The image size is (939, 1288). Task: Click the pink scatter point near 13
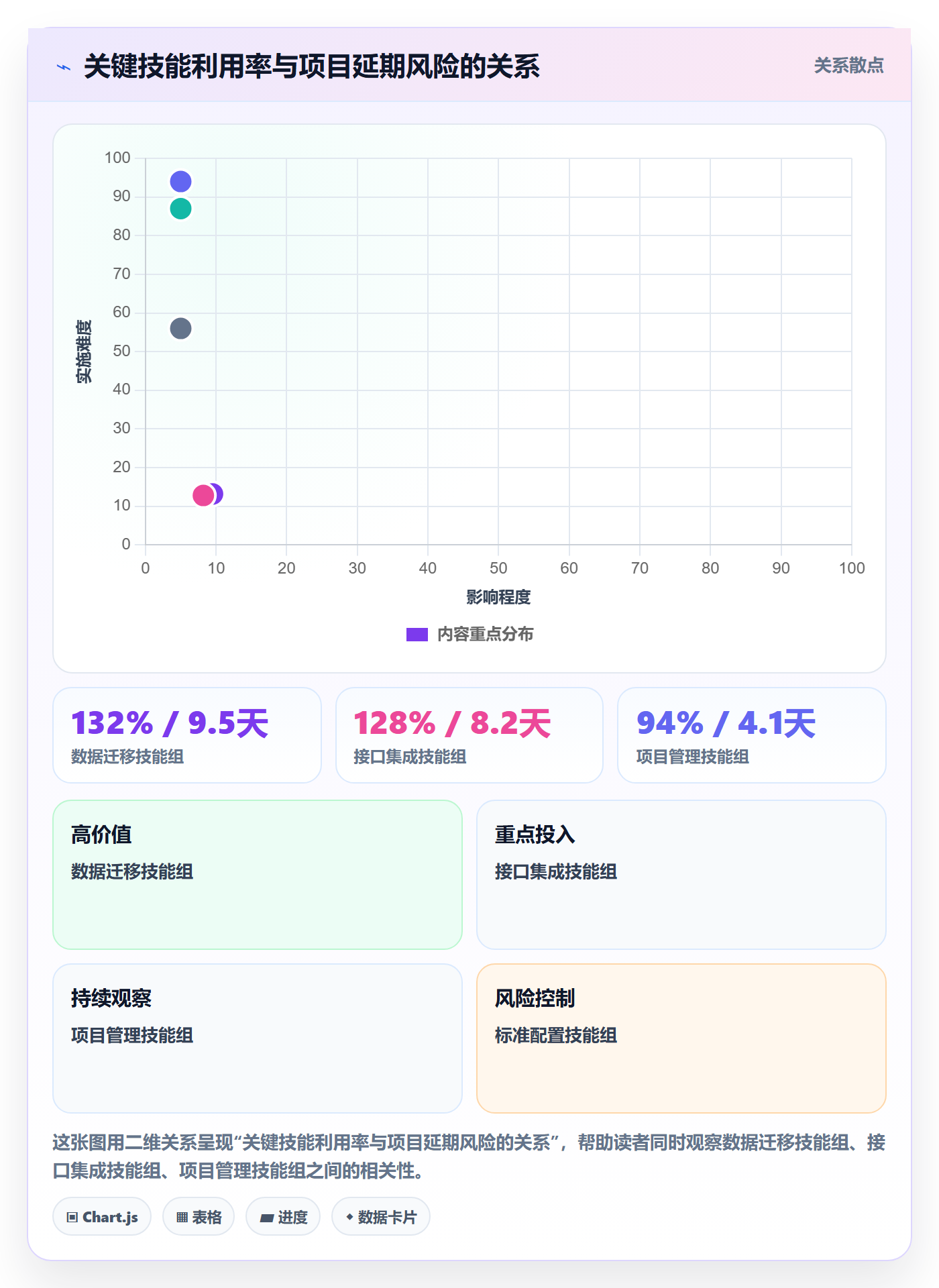point(203,495)
